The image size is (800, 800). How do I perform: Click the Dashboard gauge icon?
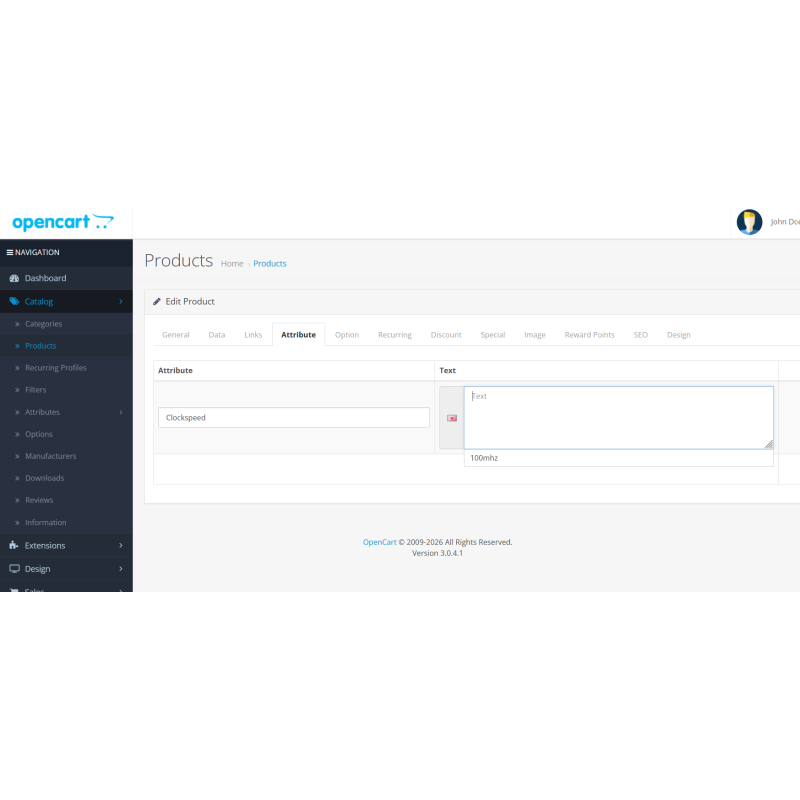pyautogui.click(x=14, y=278)
